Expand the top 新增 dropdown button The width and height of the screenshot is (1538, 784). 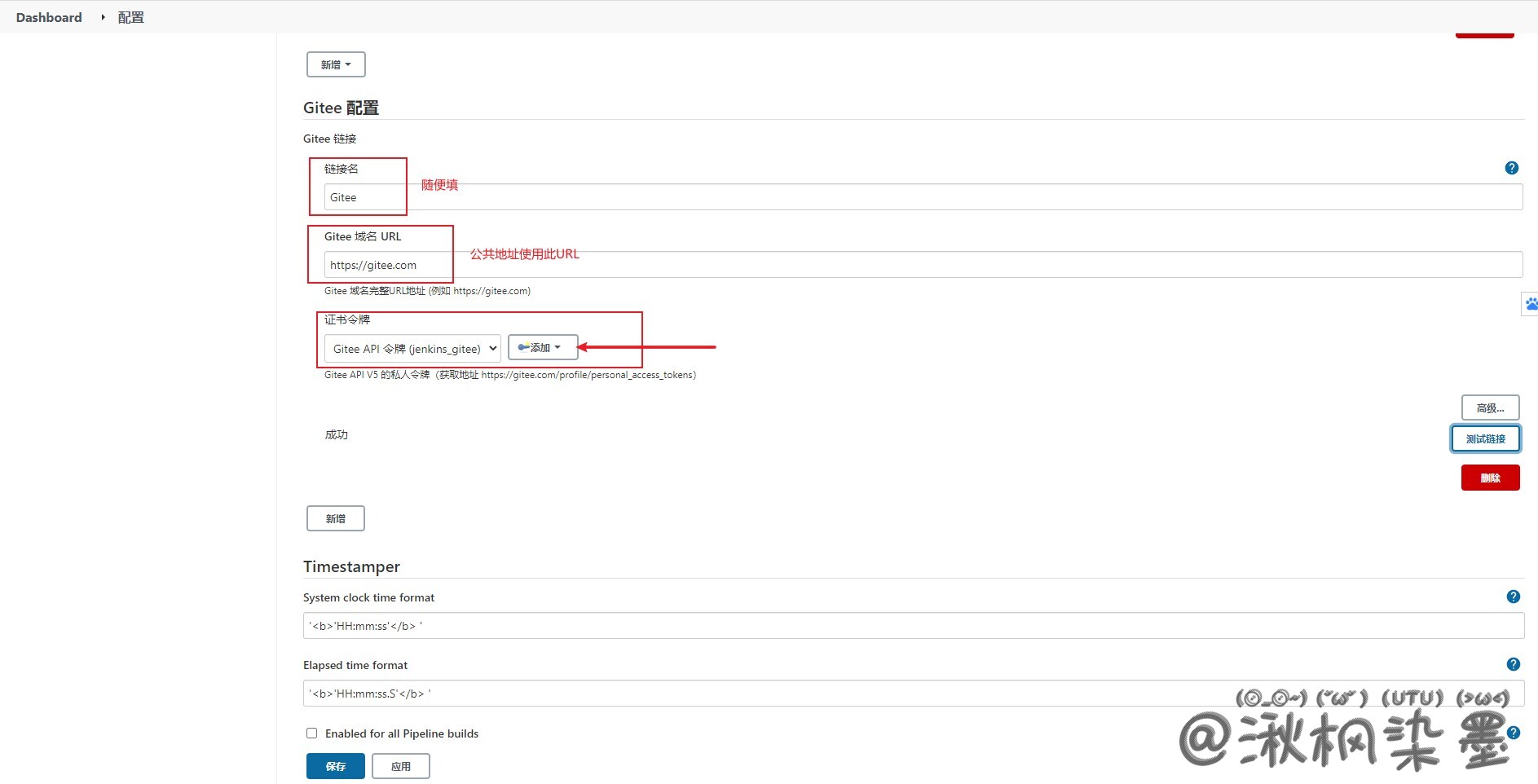[x=336, y=64]
